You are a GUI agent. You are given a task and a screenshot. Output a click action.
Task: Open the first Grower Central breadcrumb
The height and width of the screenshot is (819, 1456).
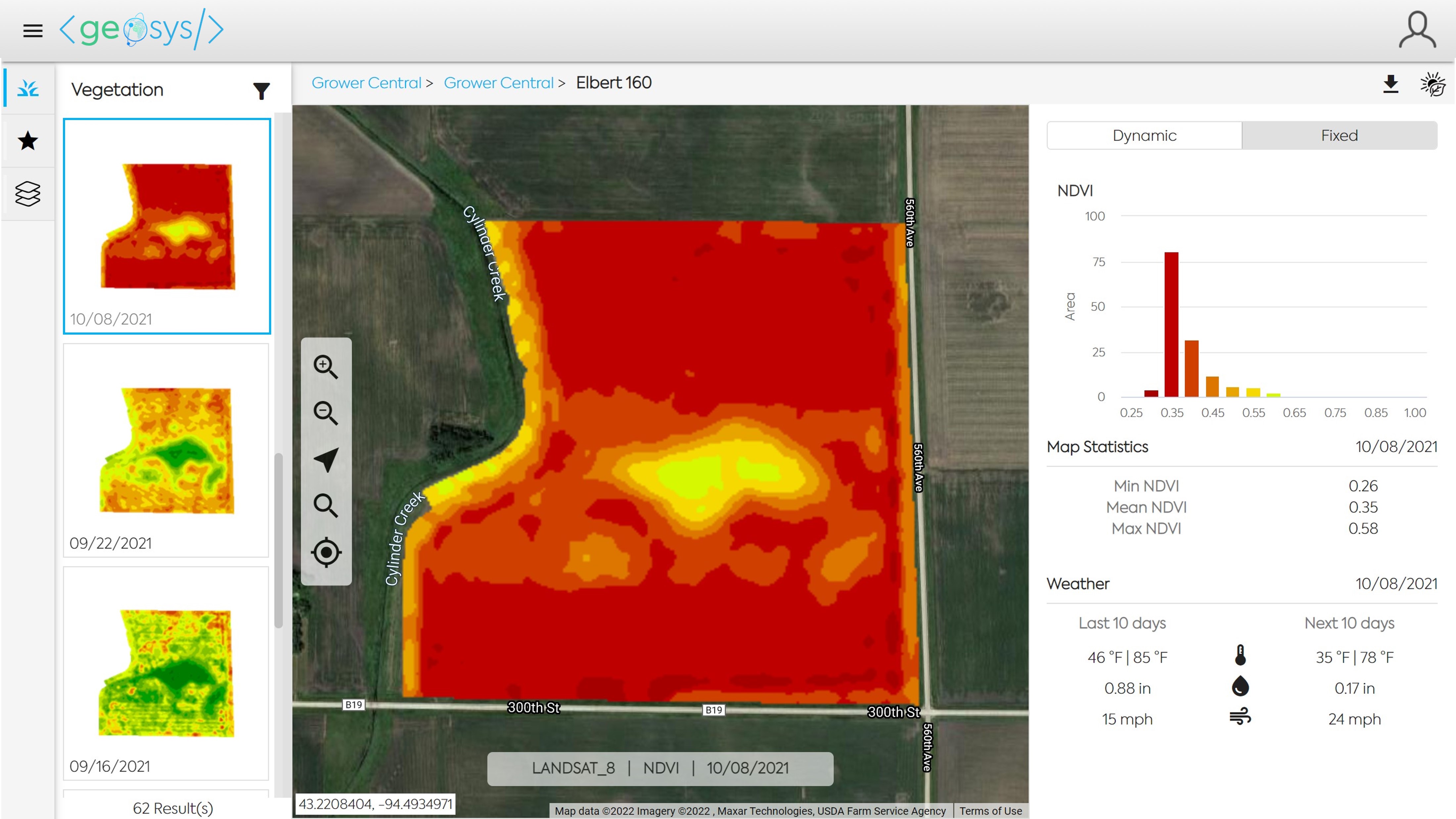point(366,83)
